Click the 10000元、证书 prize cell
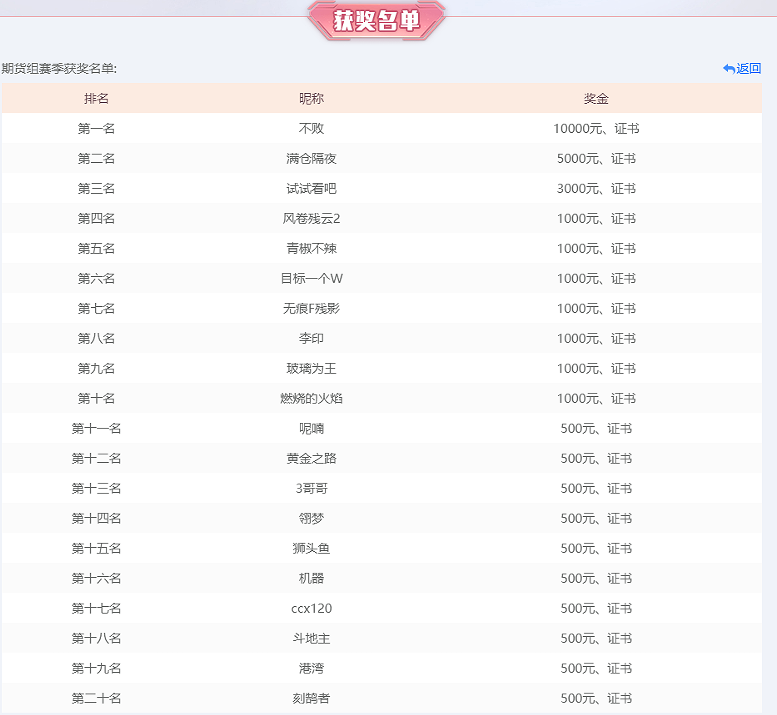Screen dimensions: 777x715 pos(596,129)
